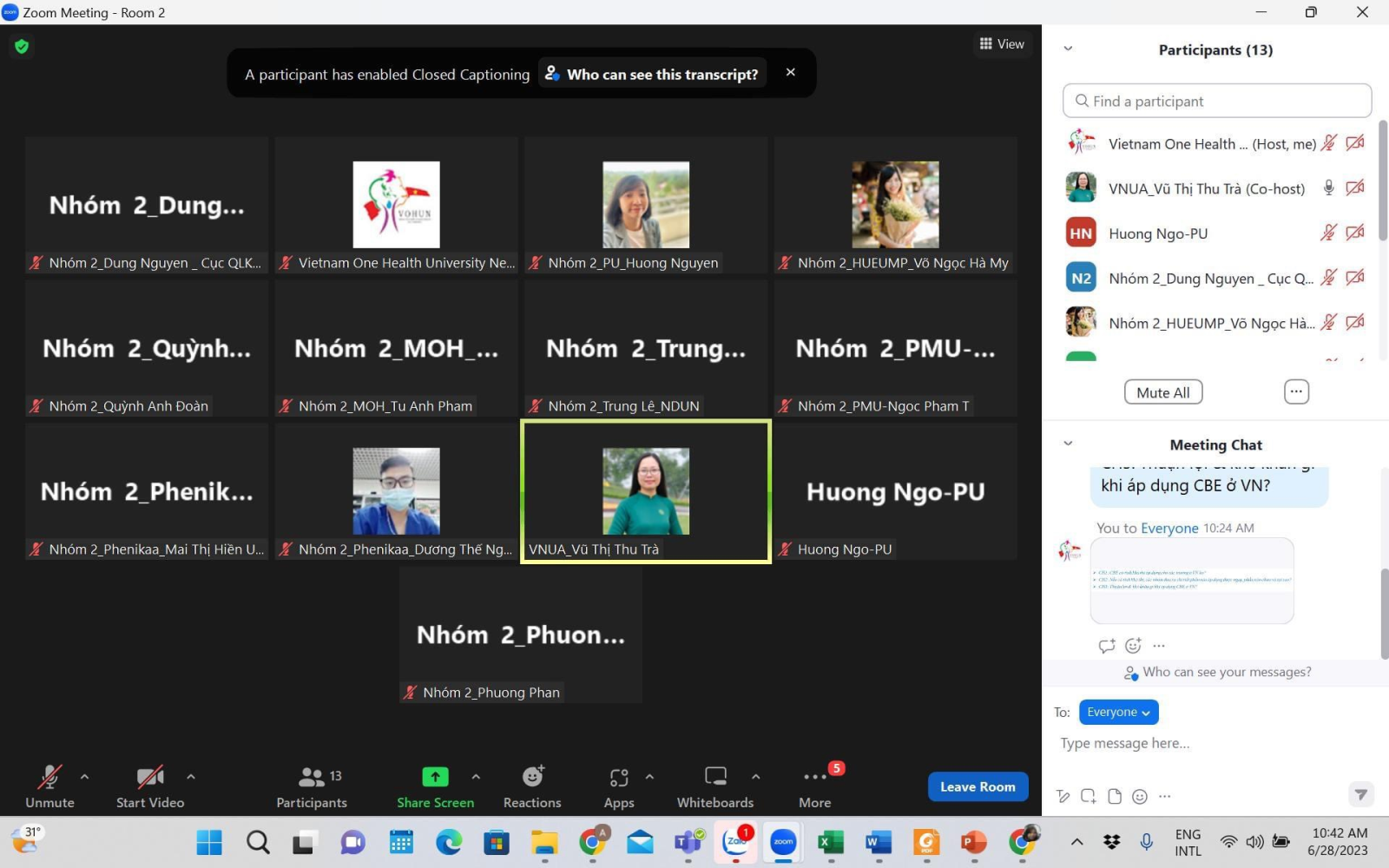Click the chat screenshot capture icon
This screenshot has height=868, width=1389.
1089,797
